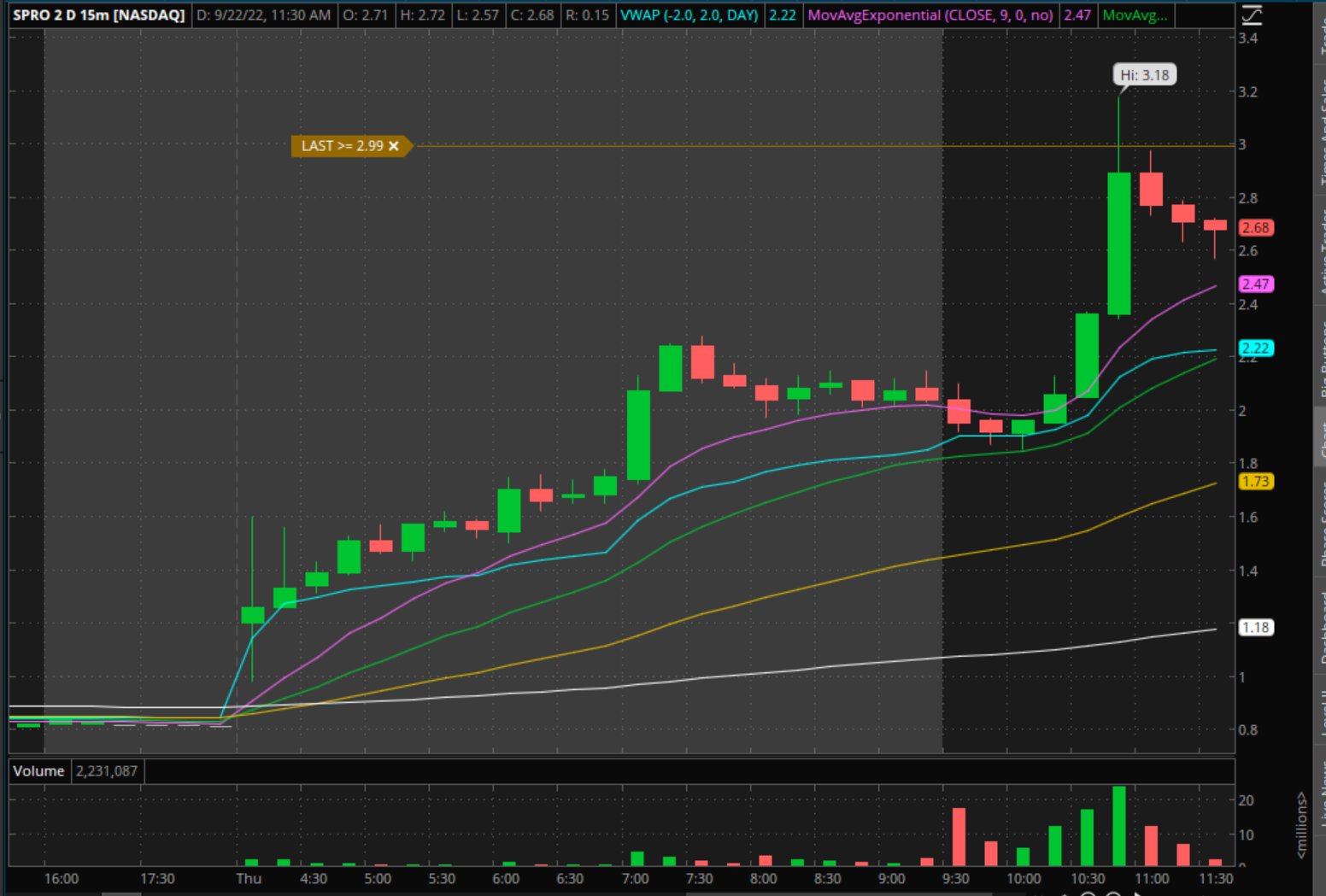Click the Thu date marker on time axis
The height and width of the screenshot is (896, 1326).
click(249, 878)
